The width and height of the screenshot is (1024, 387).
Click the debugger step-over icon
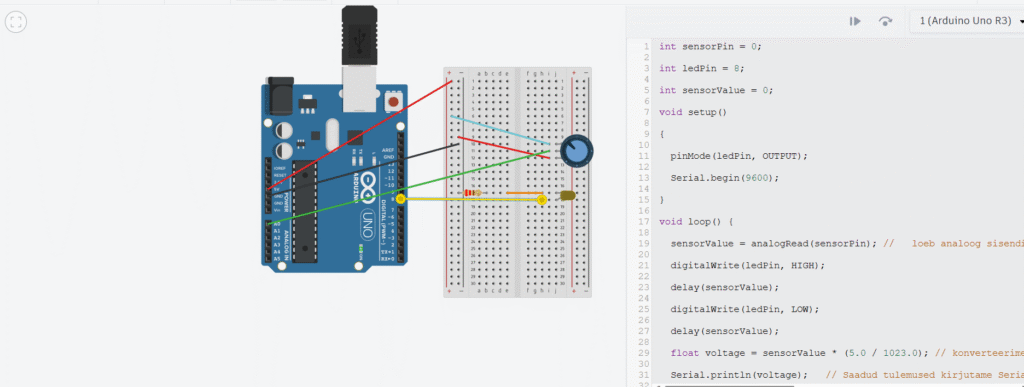pyautogui.click(x=886, y=22)
